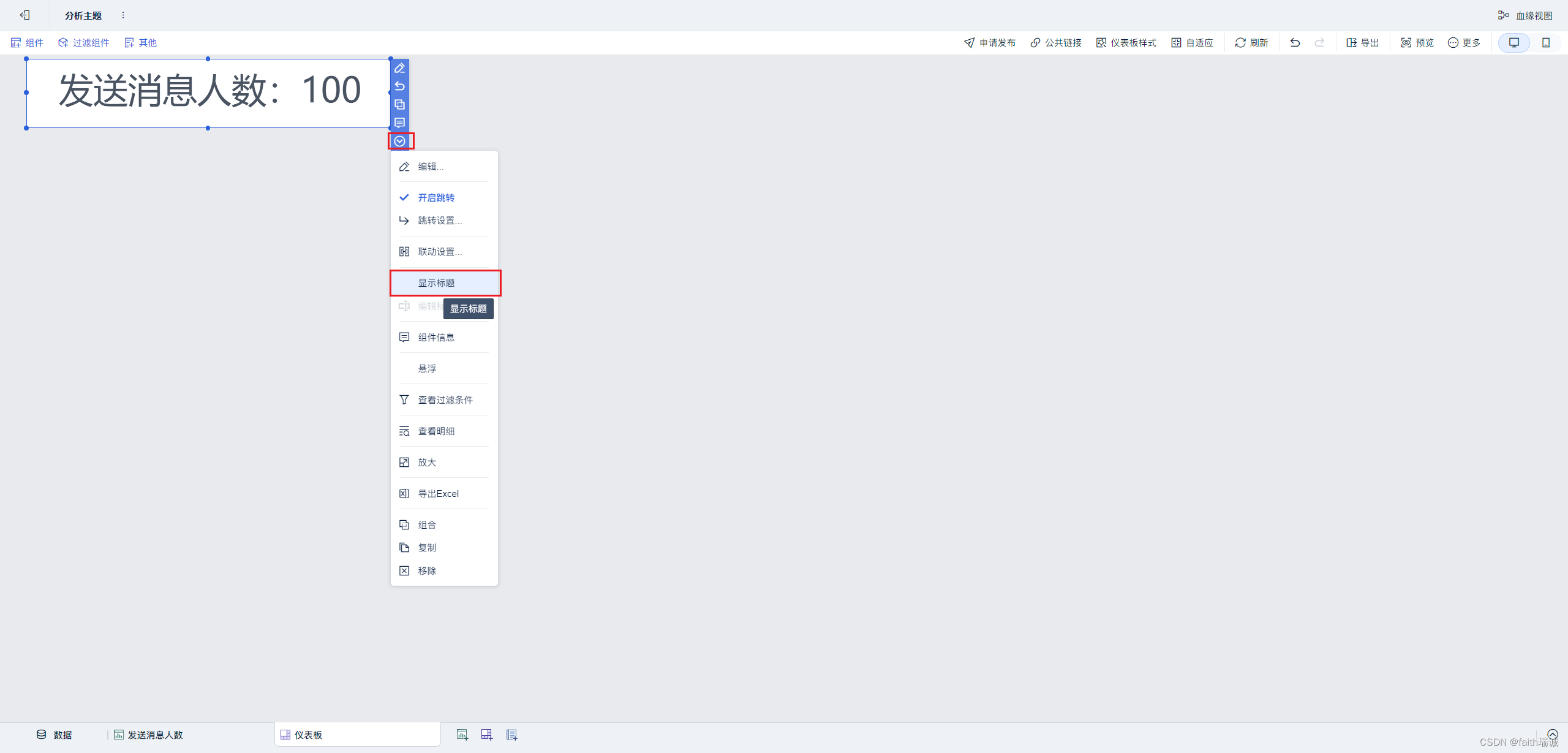Click the component's info note icon

pyautogui.click(x=399, y=123)
